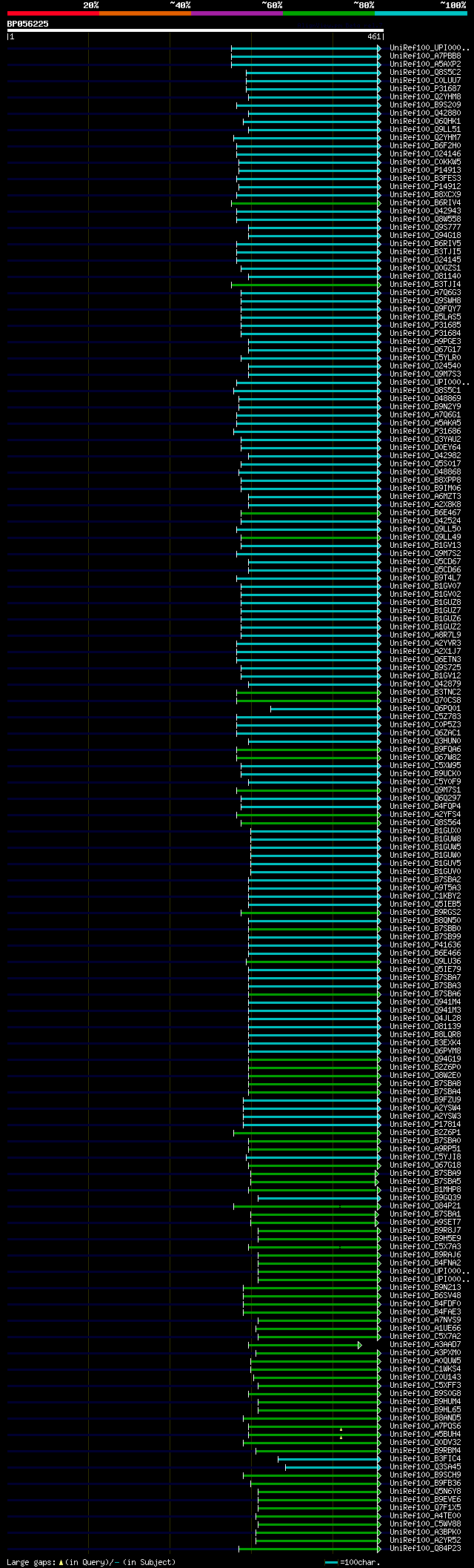Image resolution: width=474 pixels, height=1568 pixels.
Task: Click the UniRef100_A7PQS6 entry
Action: point(425,1426)
